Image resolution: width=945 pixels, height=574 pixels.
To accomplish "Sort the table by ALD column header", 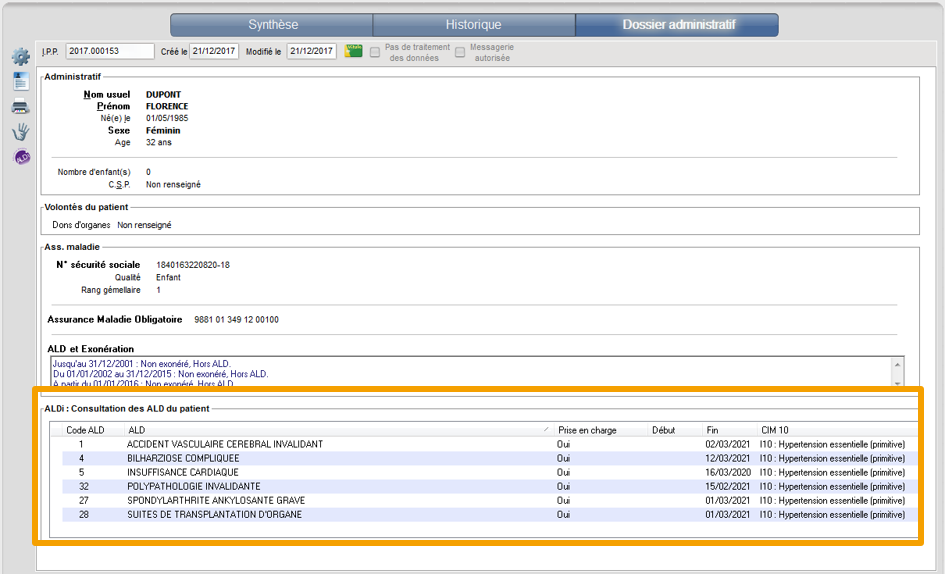I will pos(336,430).
